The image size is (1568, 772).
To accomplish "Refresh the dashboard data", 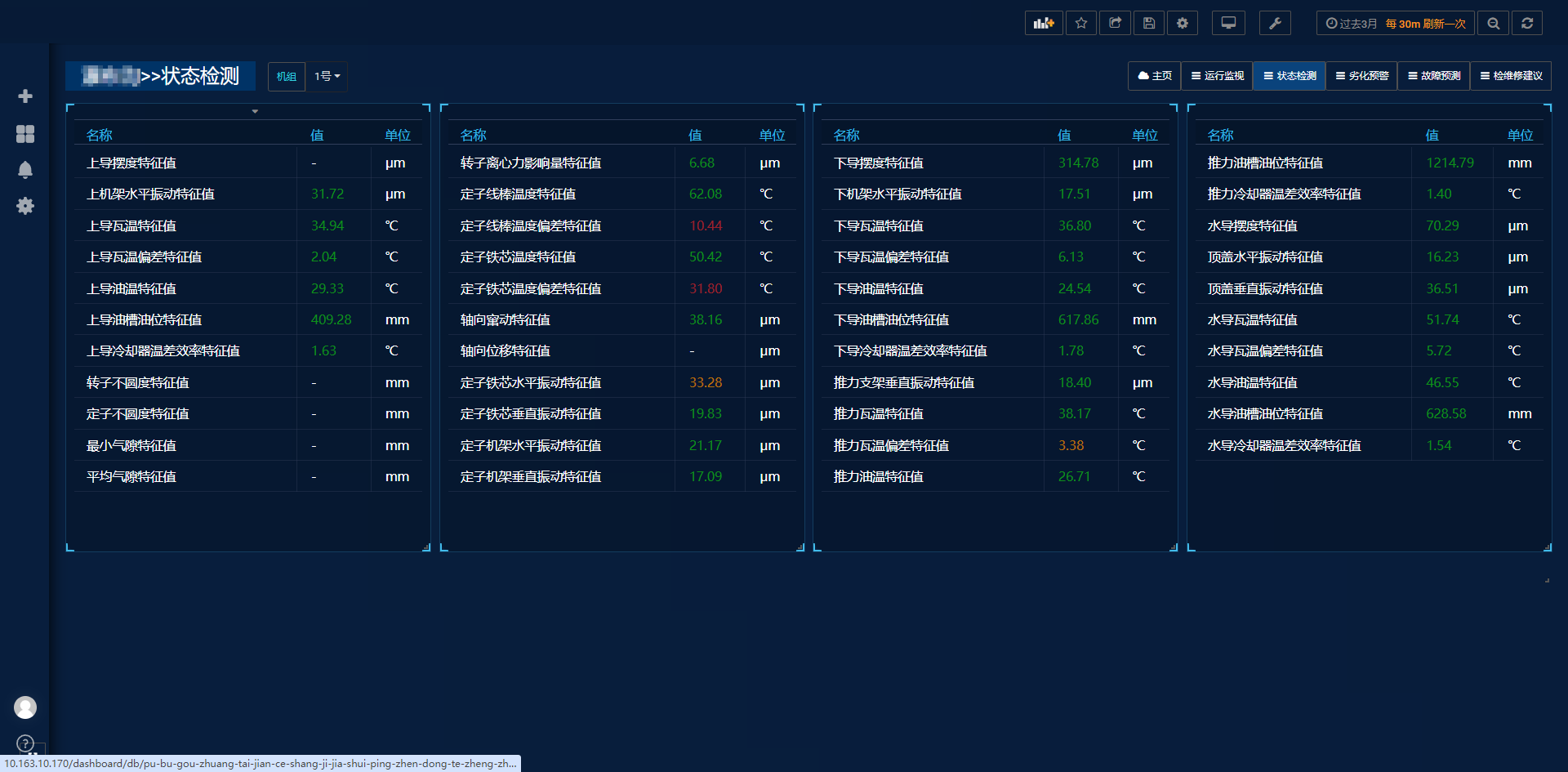I will coord(1526,24).
